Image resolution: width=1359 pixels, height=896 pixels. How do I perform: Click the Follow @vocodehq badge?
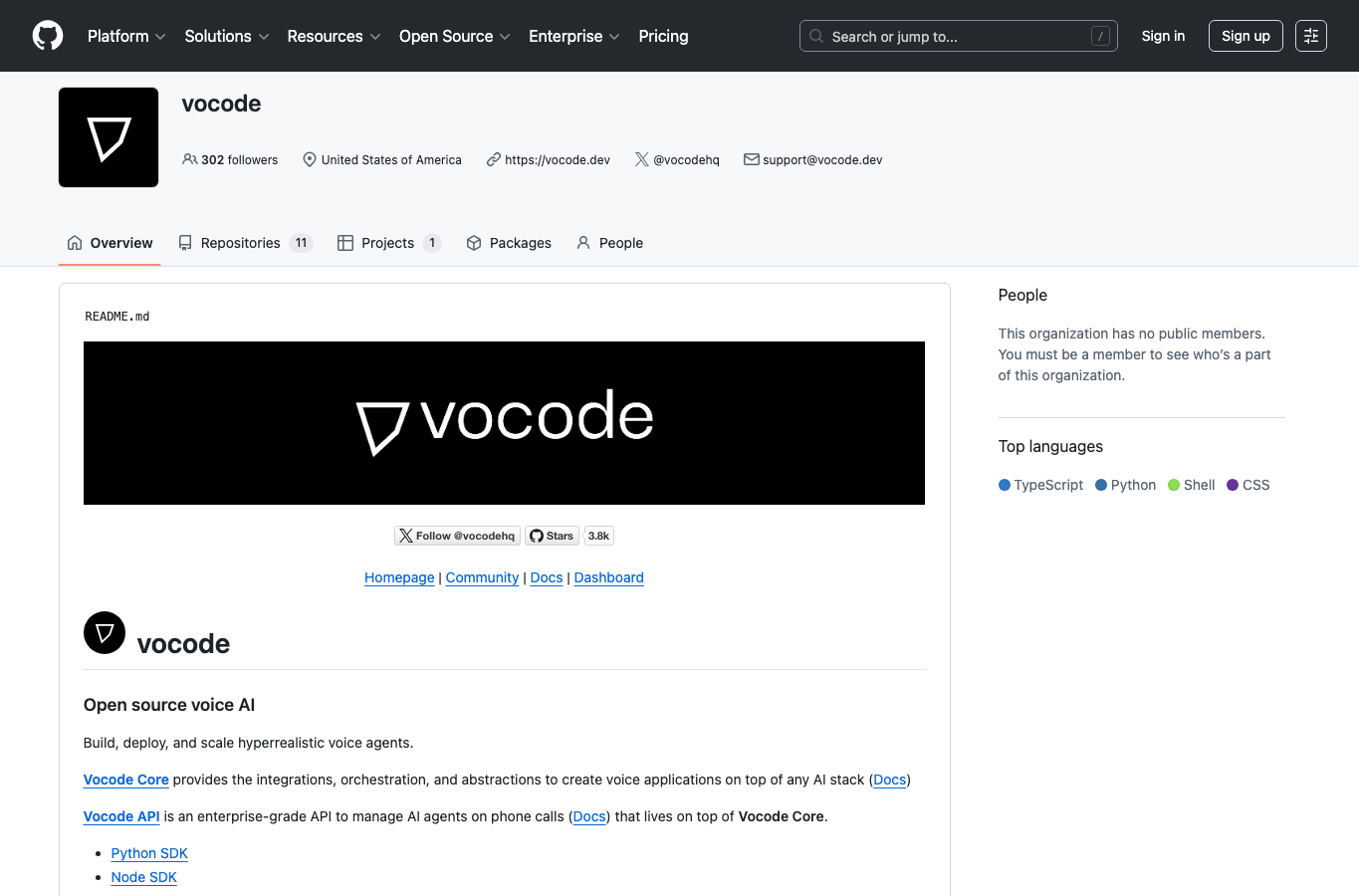point(457,536)
